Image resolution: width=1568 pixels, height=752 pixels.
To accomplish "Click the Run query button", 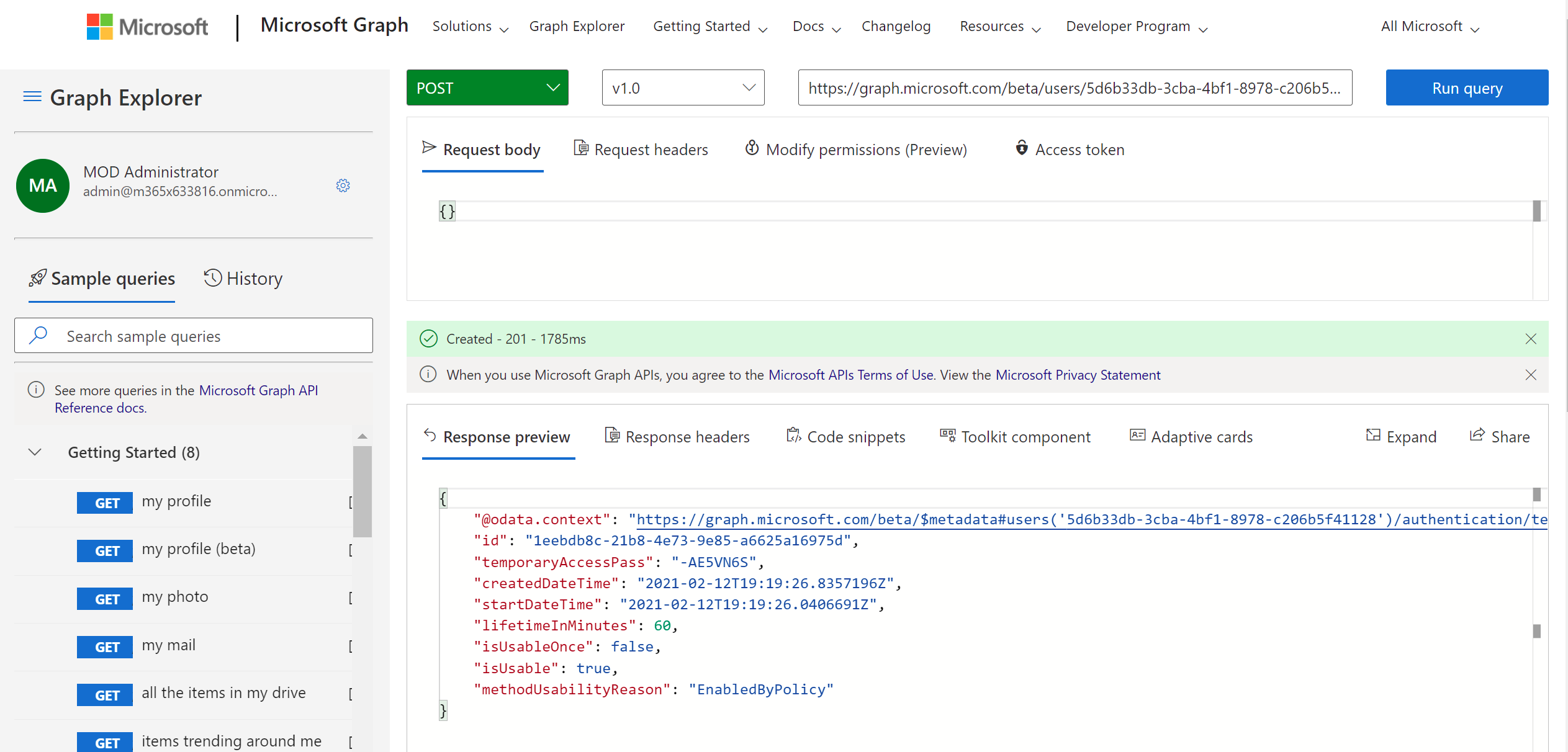I will coord(1466,87).
